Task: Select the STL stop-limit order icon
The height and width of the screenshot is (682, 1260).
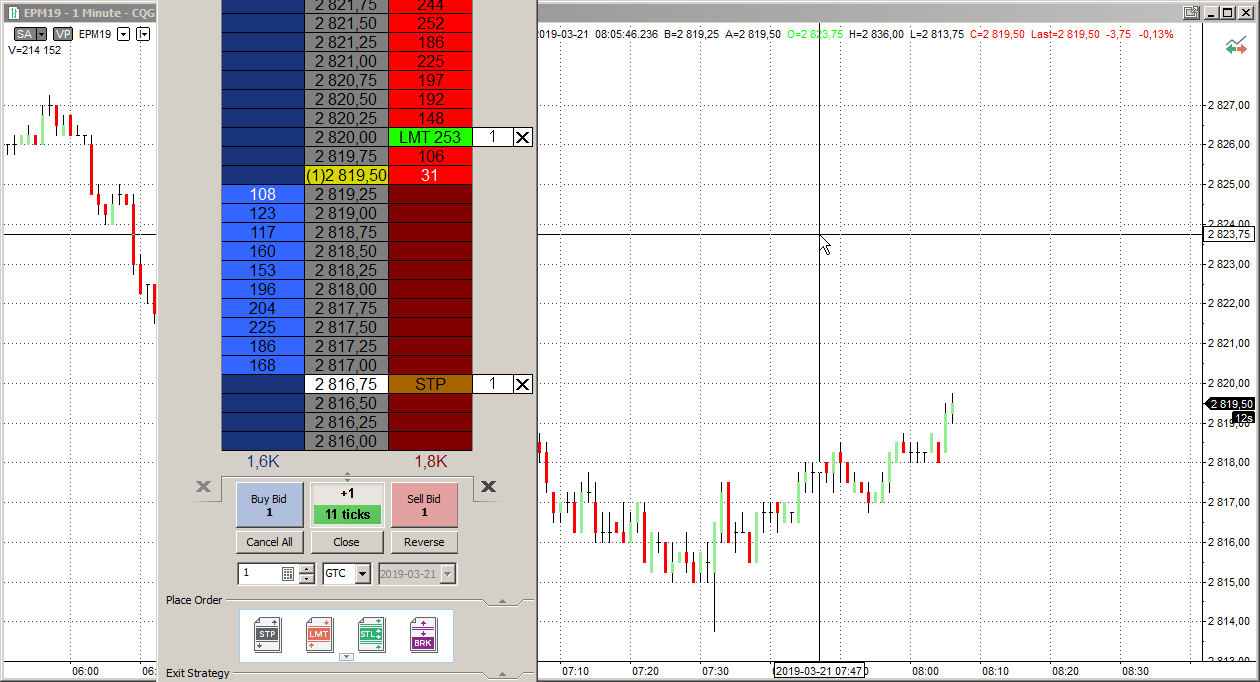Action: coord(371,635)
